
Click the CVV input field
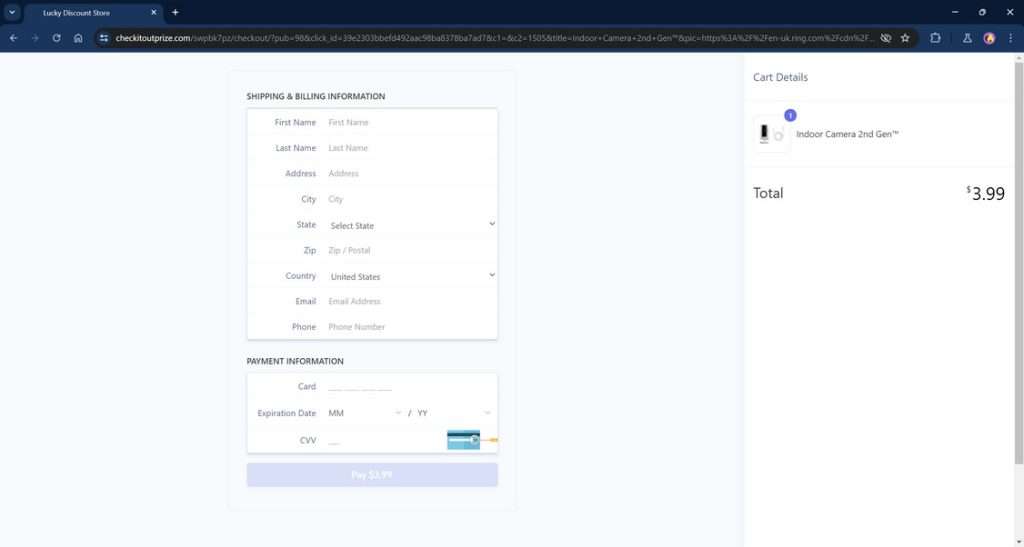[385, 441]
